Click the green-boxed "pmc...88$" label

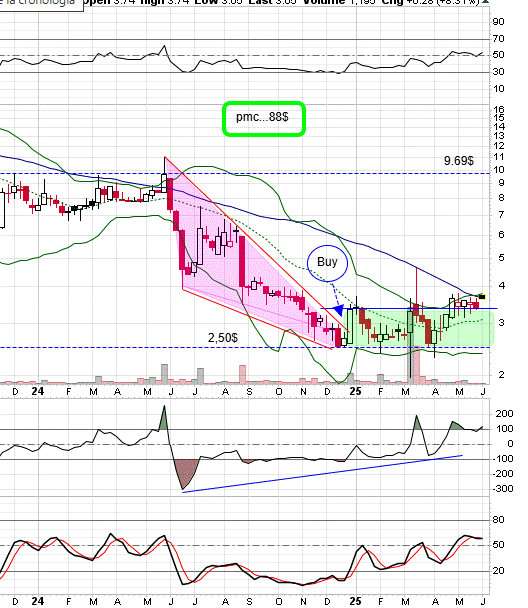[x=264, y=119]
